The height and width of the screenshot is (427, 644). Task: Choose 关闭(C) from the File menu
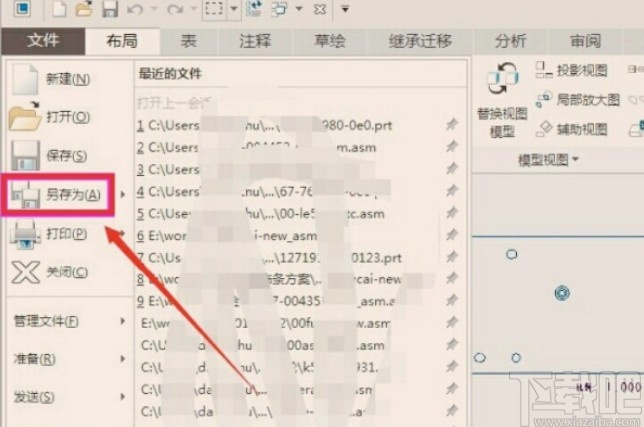point(49,272)
